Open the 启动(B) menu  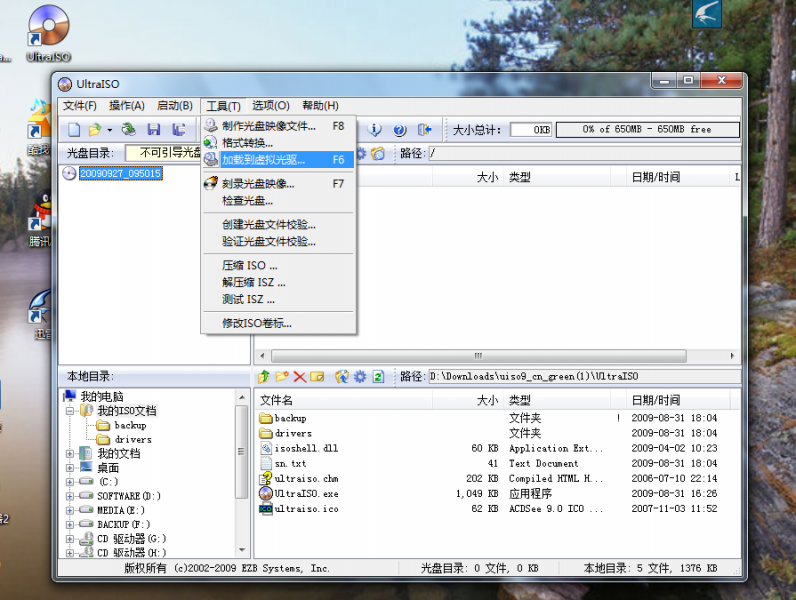[175, 106]
